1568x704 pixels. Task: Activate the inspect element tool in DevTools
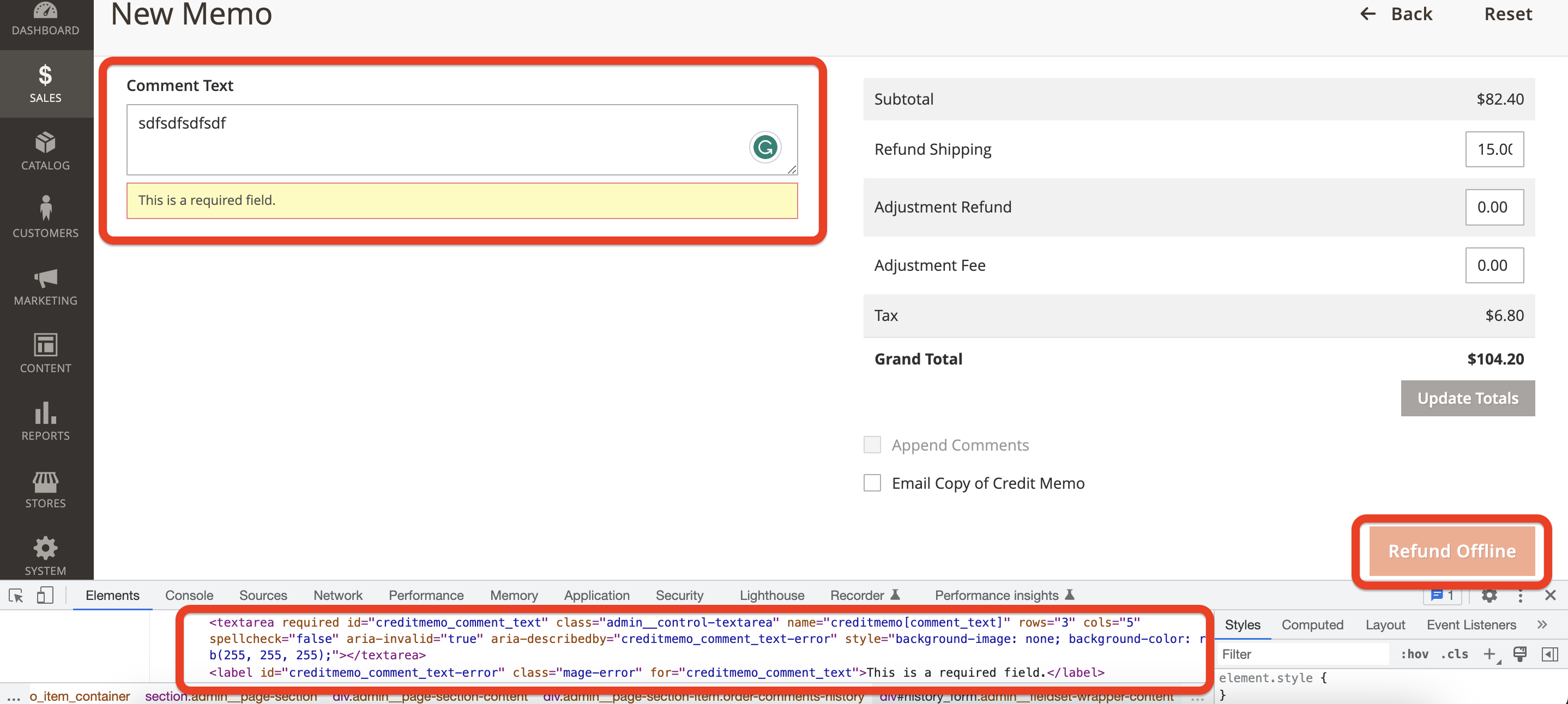[x=15, y=595]
